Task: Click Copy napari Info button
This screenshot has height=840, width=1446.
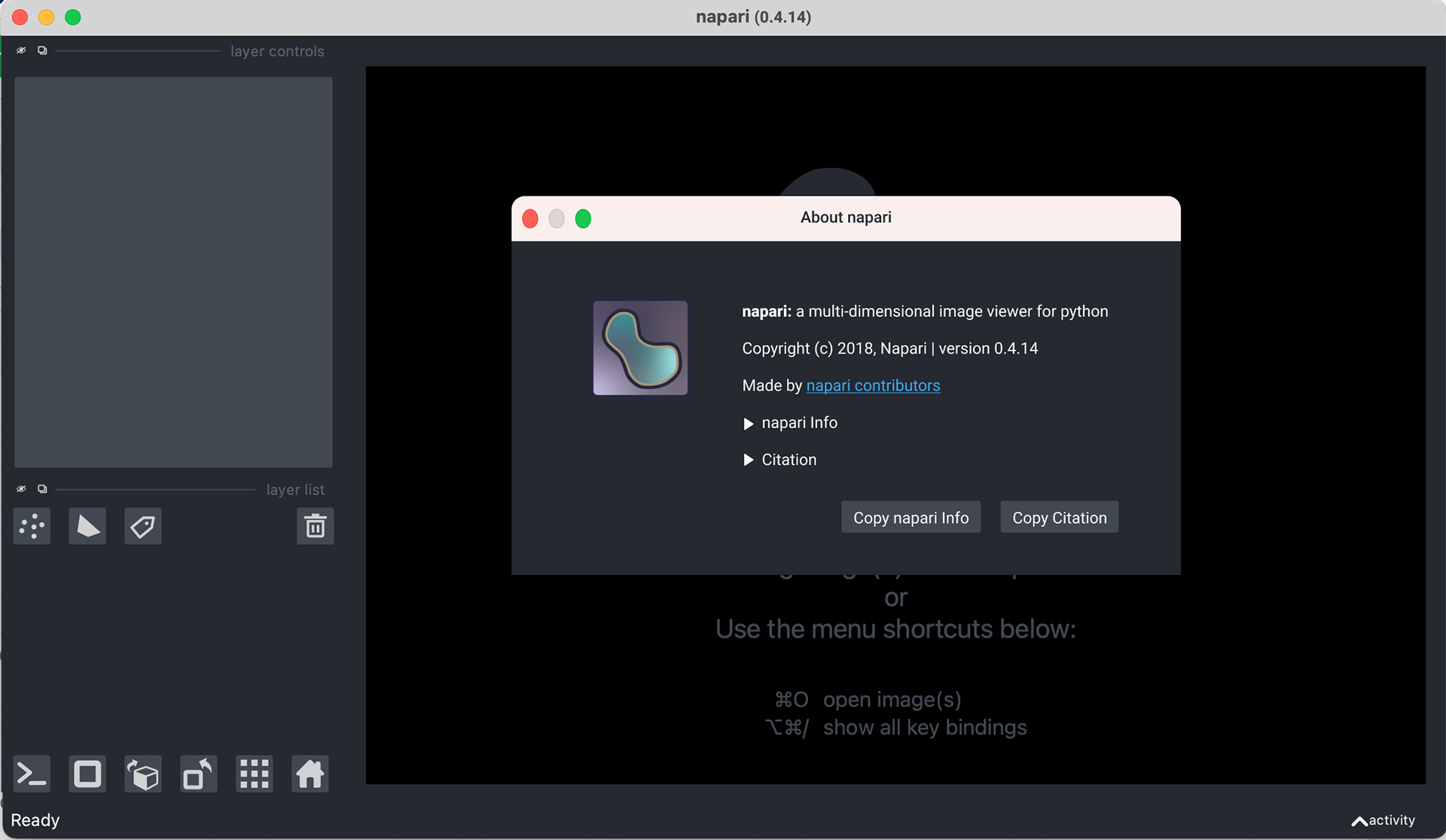Action: (x=911, y=518)
